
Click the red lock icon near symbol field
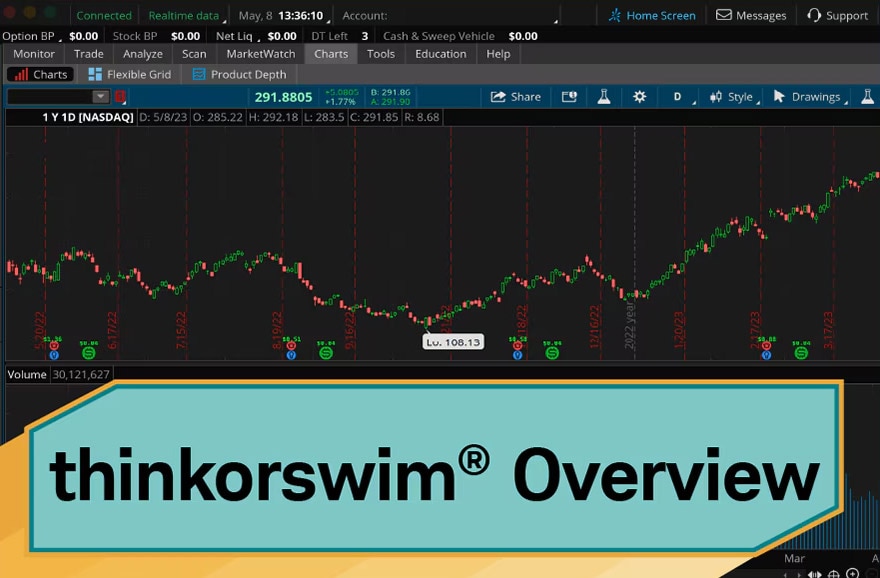pos(119,97)
